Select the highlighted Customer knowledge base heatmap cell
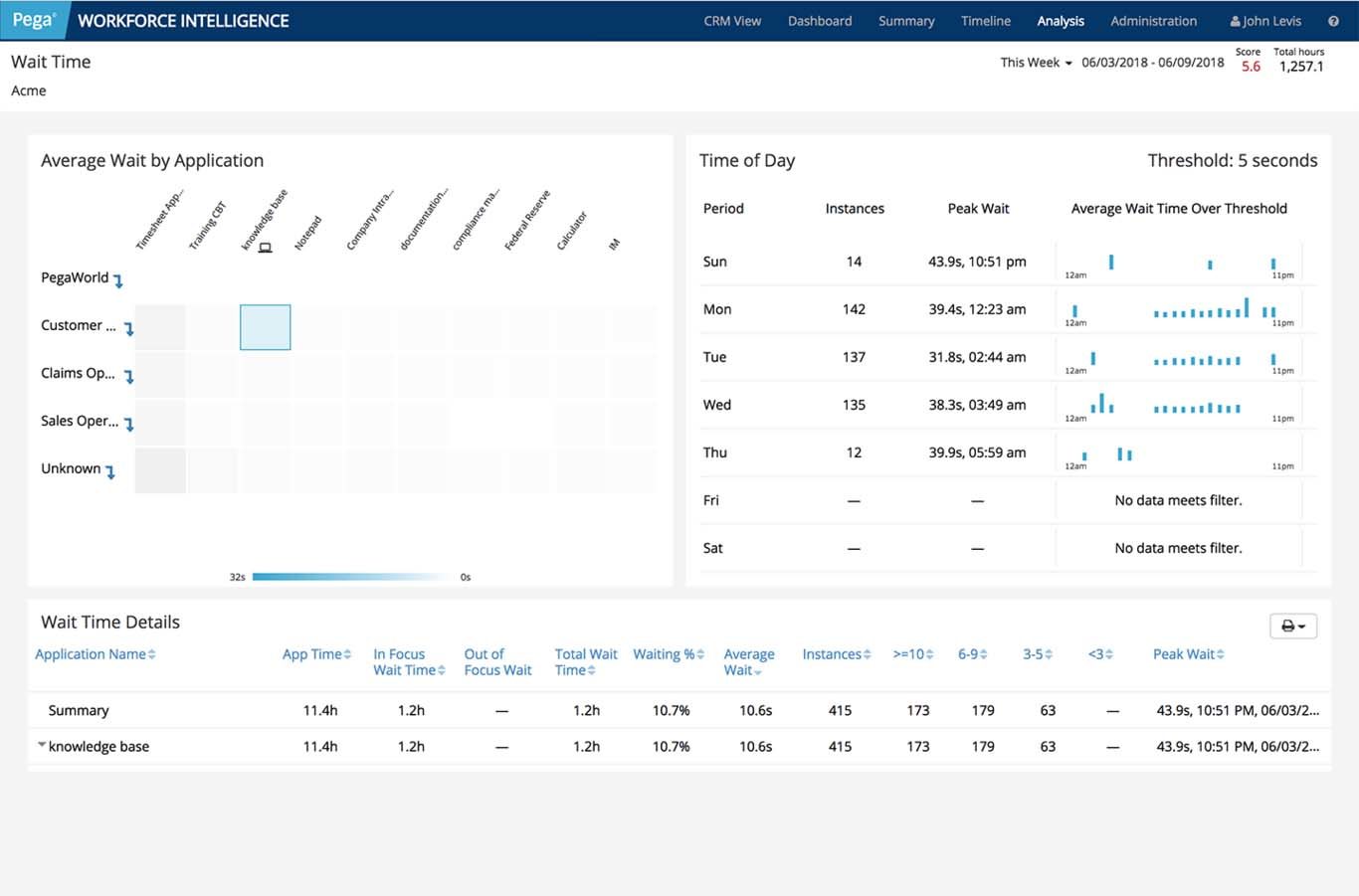This screenshot has width=1359, height=896. click(265, 327)
